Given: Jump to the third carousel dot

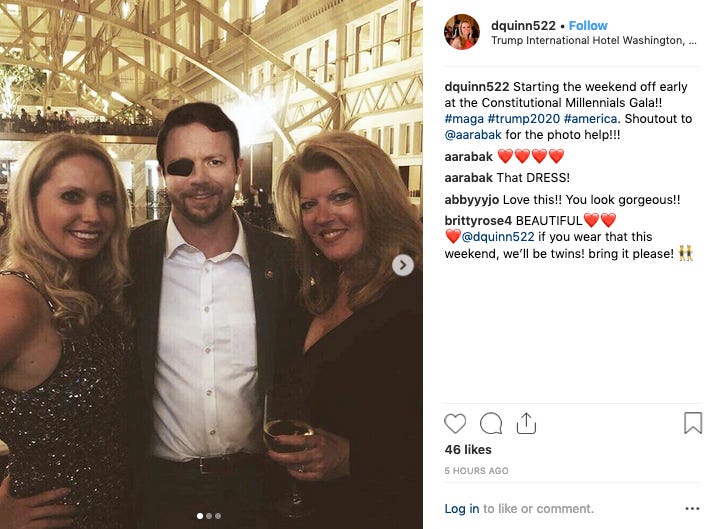Looking at the screenshot, I should [x=218, y=516].
